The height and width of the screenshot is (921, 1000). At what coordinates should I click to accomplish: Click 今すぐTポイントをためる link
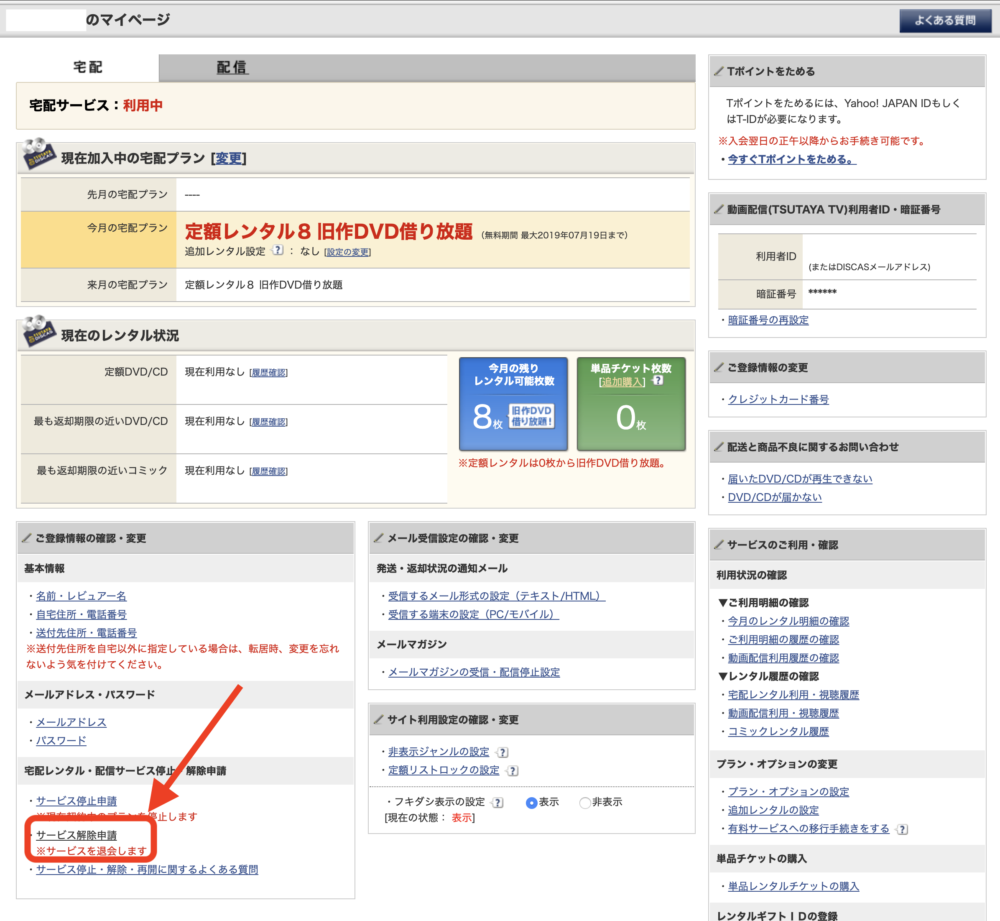coord(791,159)
